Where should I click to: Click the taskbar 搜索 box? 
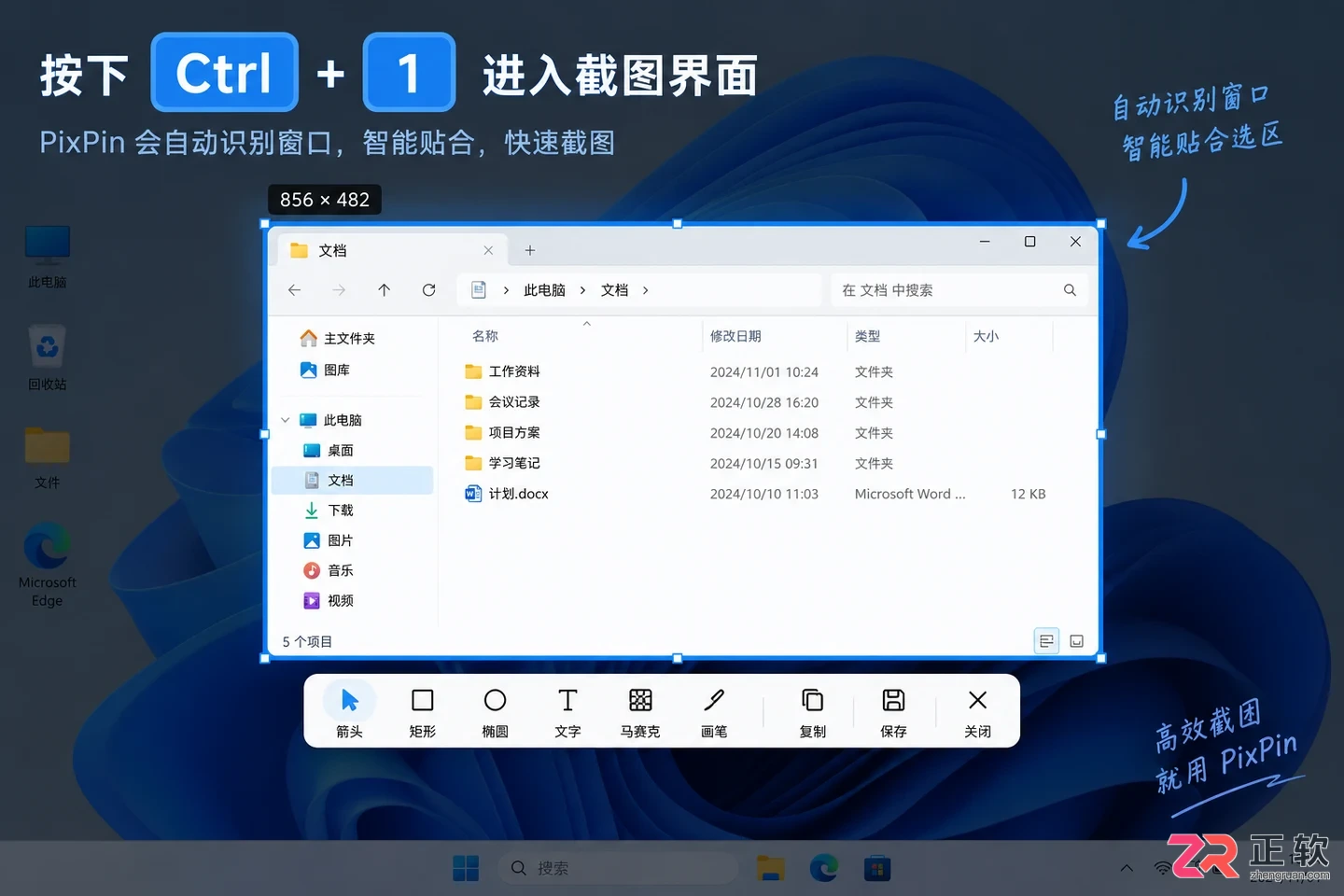[618, 868]
